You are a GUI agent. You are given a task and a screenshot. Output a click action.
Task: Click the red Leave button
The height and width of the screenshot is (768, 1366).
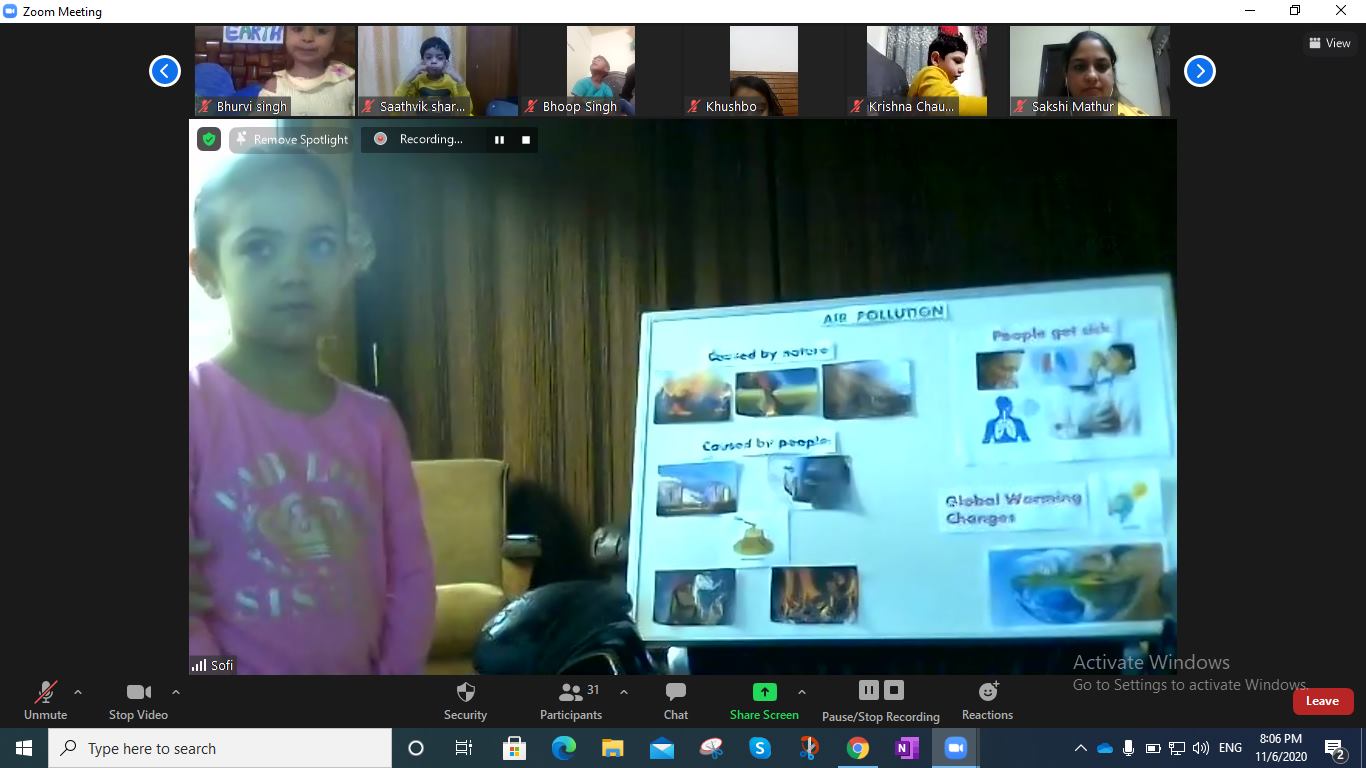(x=1322, y=701)
